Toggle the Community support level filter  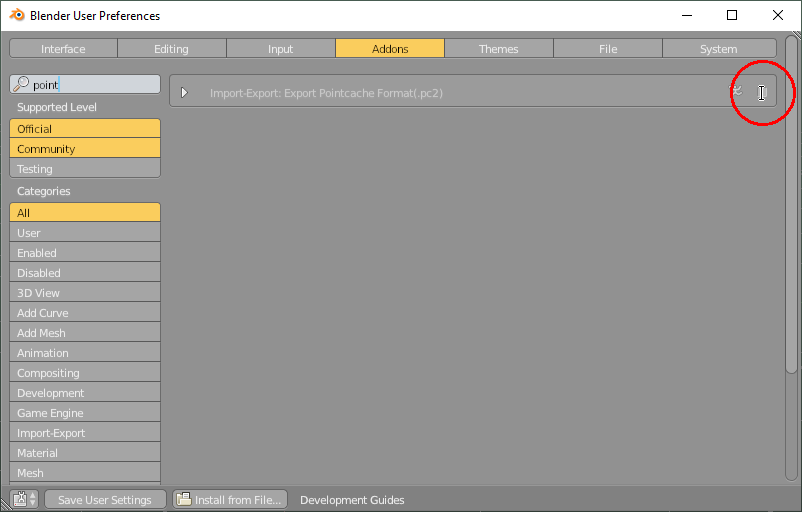85,148
